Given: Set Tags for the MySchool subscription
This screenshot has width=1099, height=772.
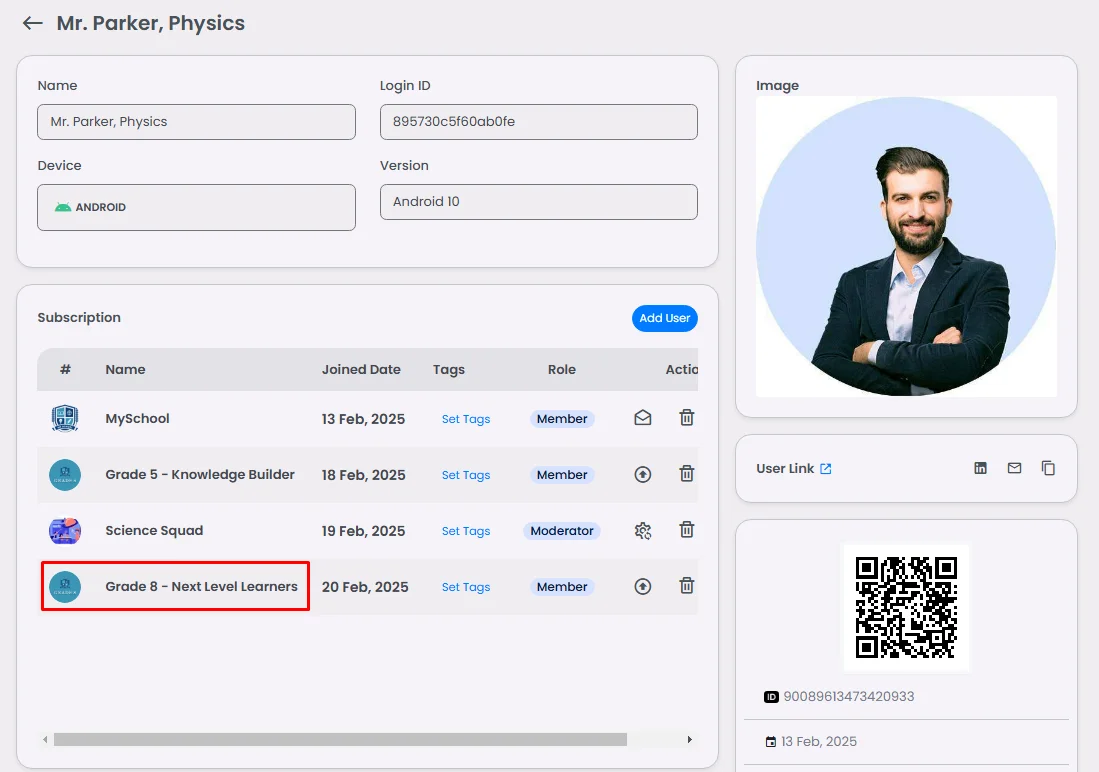Looking at the screenshot, I should 466,419.
